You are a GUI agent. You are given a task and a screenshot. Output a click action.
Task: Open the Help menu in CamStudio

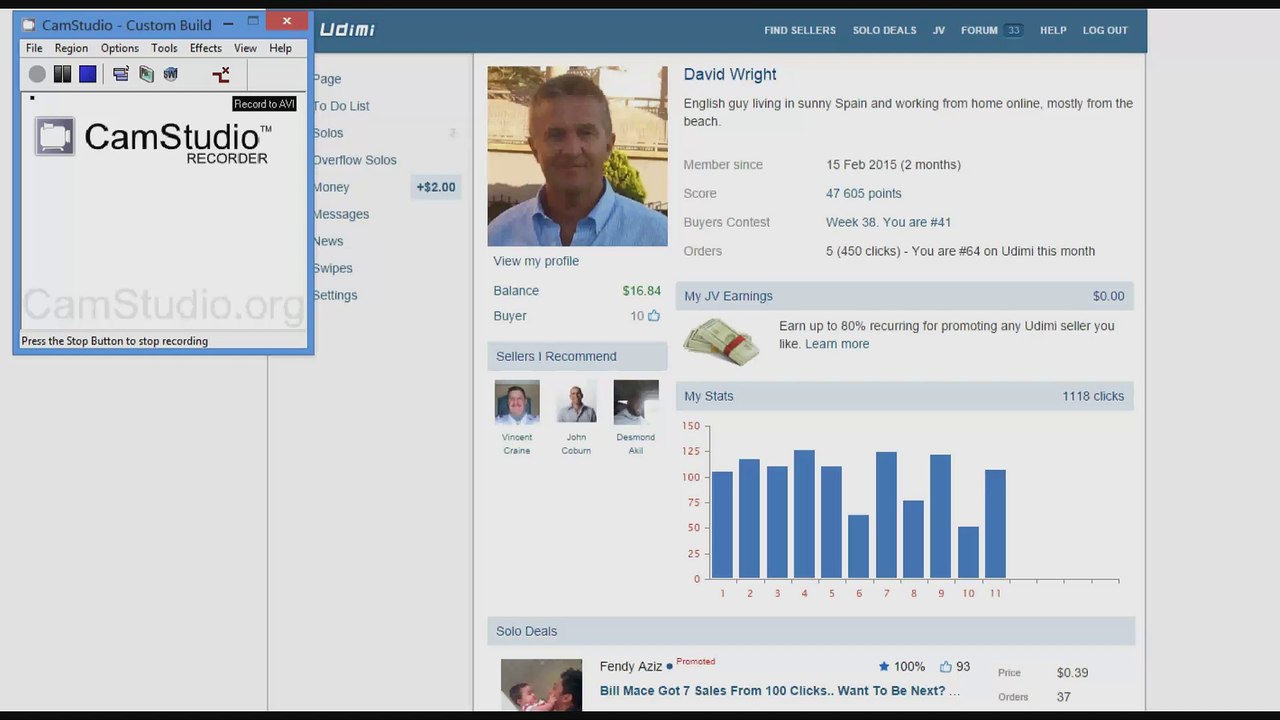(x=280, y=48)
